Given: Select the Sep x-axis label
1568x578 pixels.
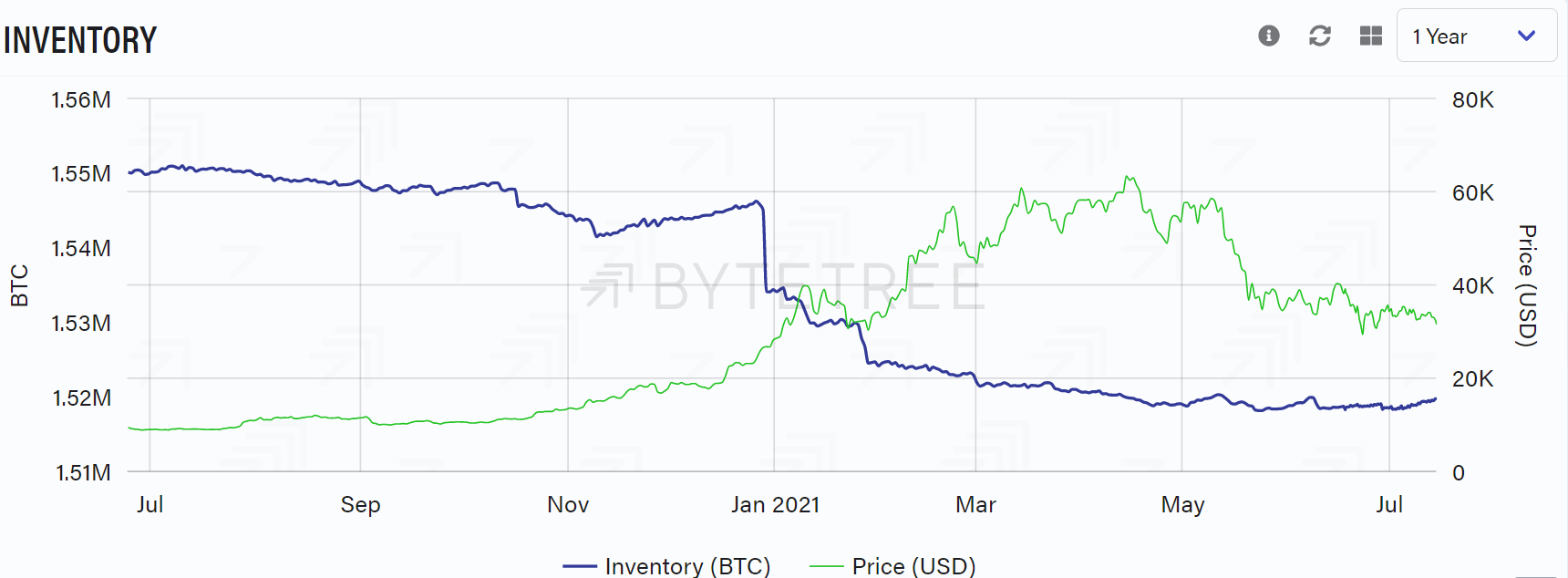Looking at the screenshot, I should click(x=360, y=504).
